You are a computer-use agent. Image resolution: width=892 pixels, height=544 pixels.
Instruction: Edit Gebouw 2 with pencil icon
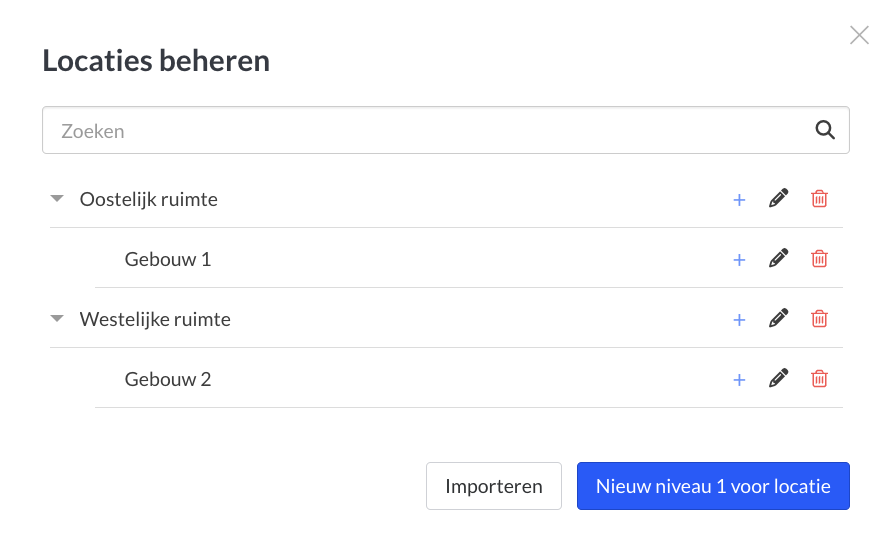point(778,378)
